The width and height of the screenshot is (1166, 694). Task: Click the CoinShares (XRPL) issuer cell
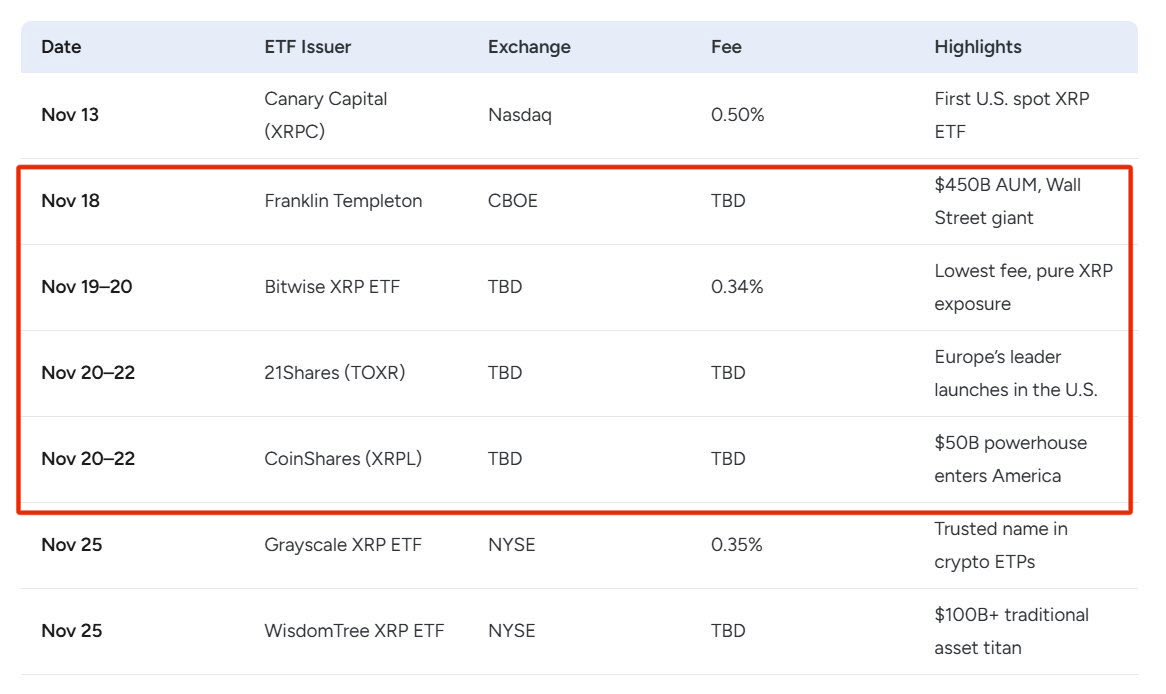343,459
